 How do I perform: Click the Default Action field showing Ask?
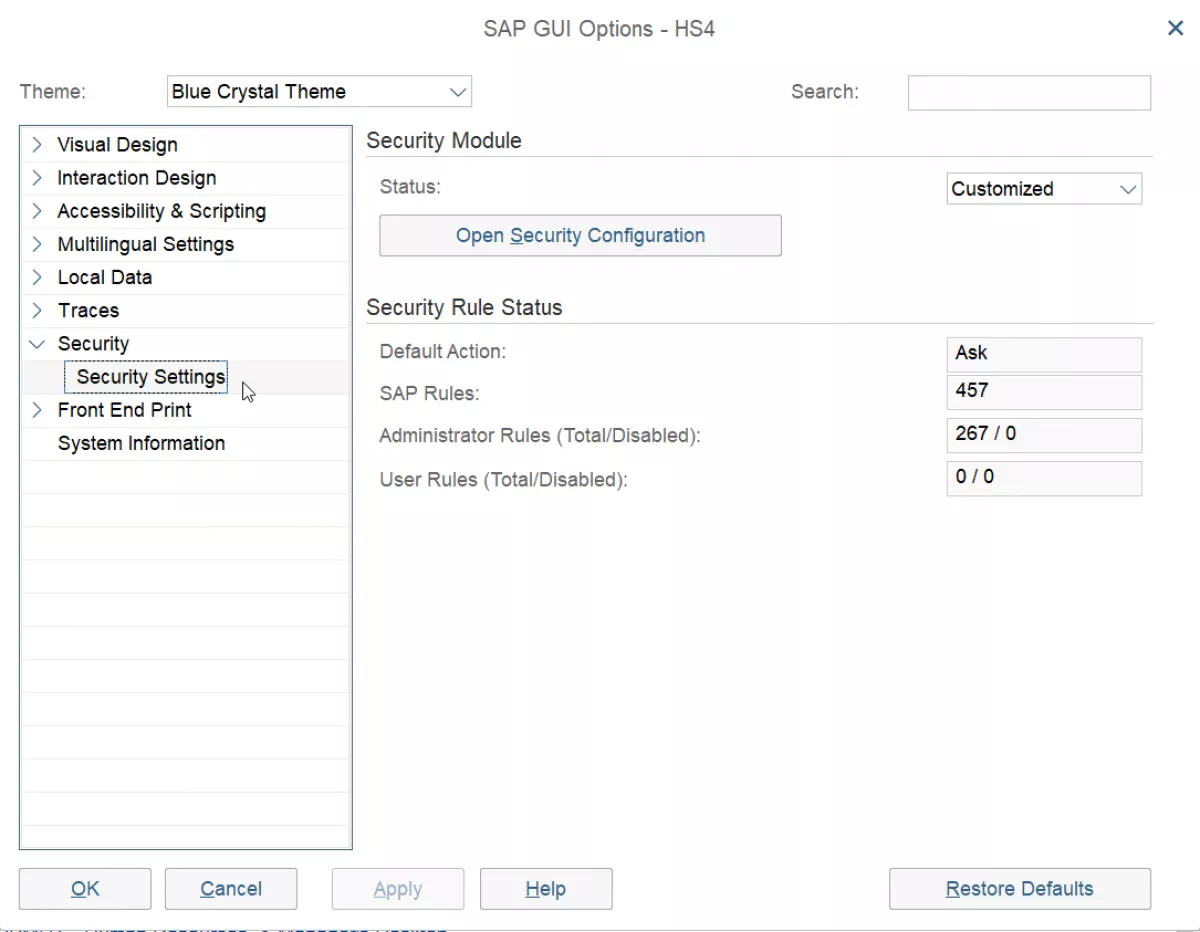click(1044, 355)
